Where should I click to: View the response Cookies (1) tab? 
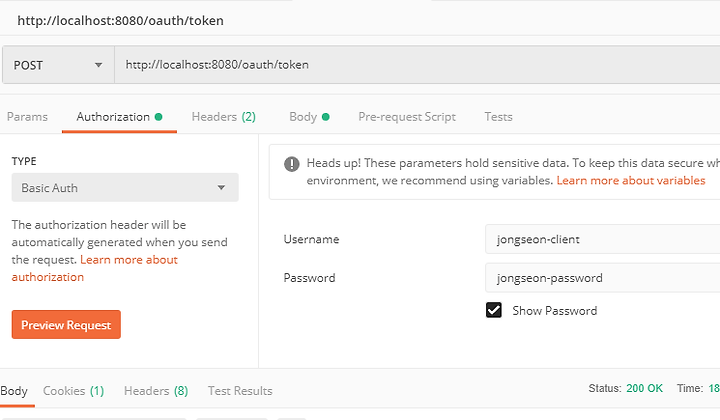[73, 391]
